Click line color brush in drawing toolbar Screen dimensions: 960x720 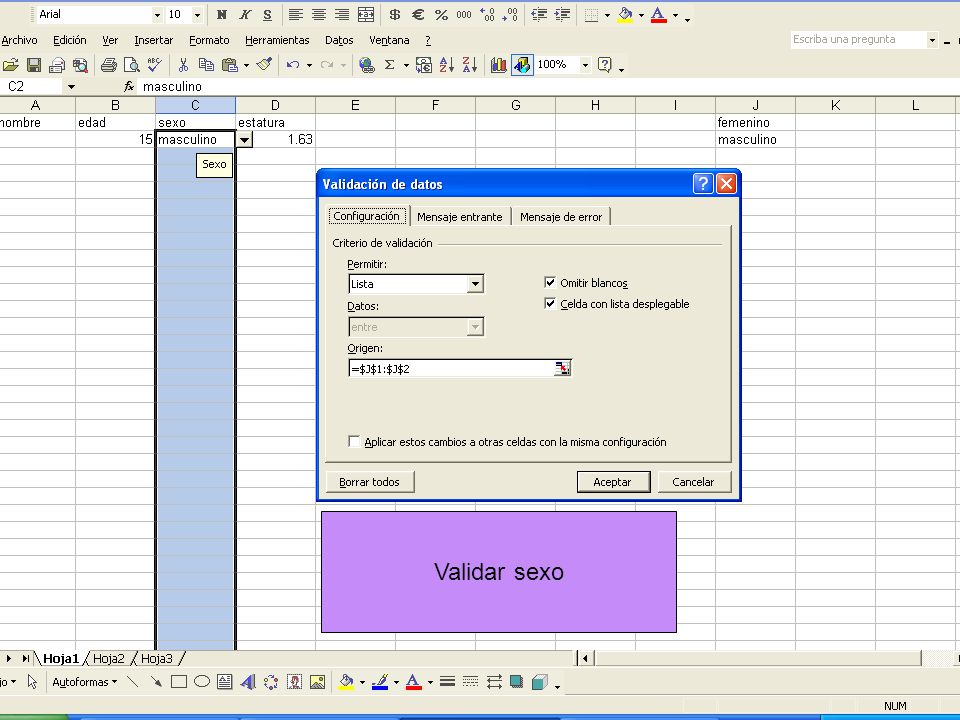(x=380, y=682)
